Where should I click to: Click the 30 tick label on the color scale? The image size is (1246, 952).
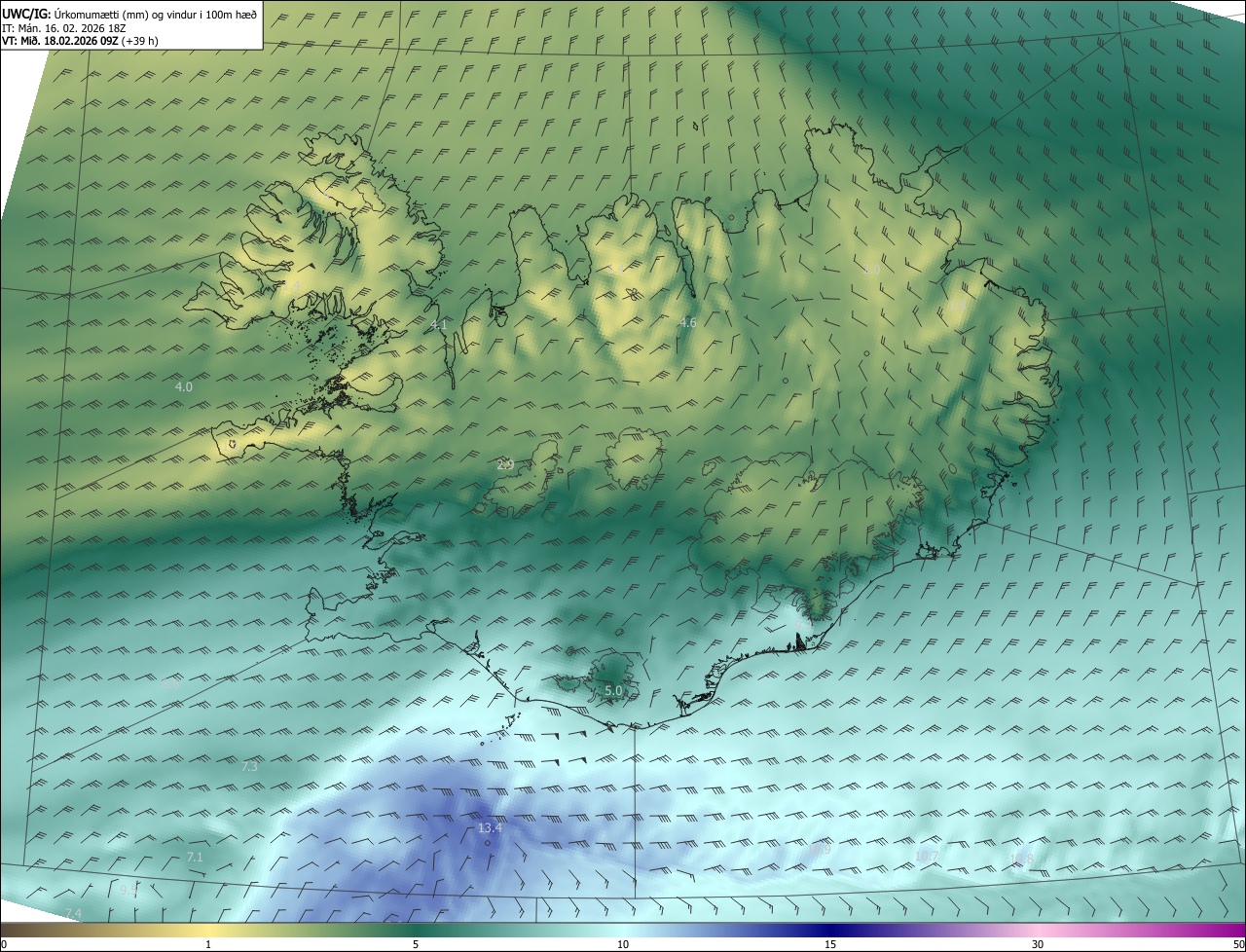1038,944
